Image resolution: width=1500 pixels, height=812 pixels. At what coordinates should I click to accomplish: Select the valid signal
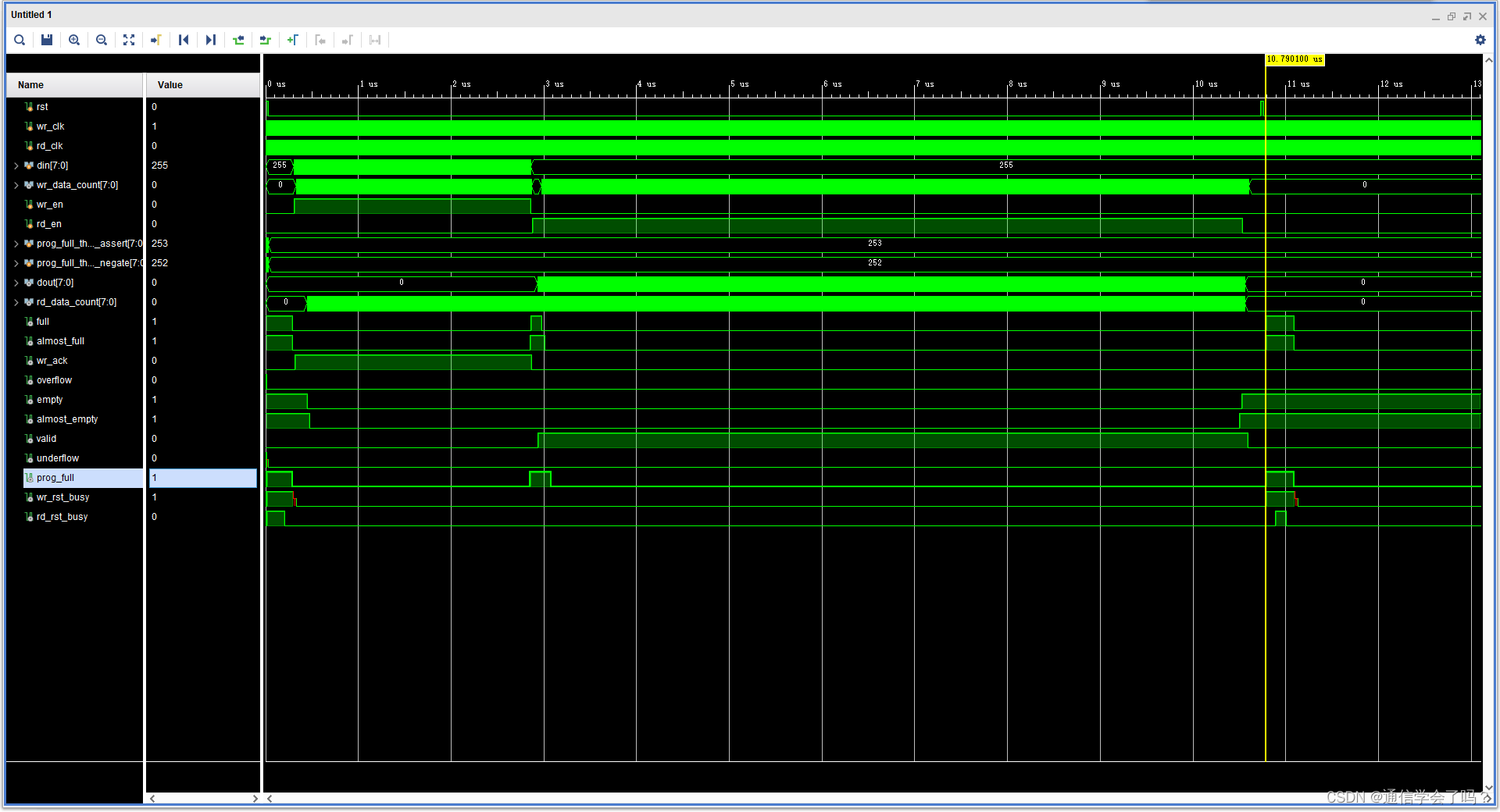[46, 439]
